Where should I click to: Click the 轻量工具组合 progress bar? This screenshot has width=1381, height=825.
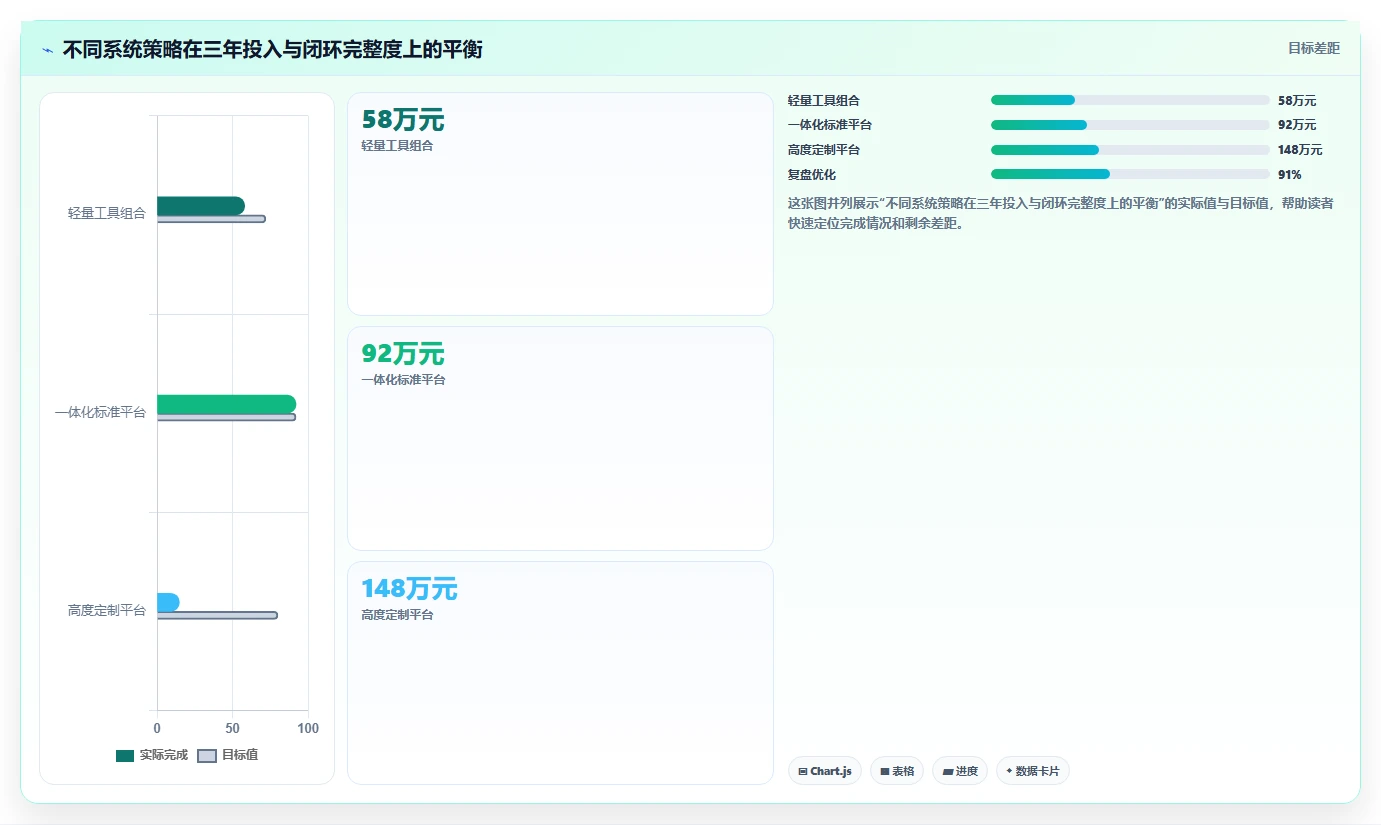[x=1130, y=100]
